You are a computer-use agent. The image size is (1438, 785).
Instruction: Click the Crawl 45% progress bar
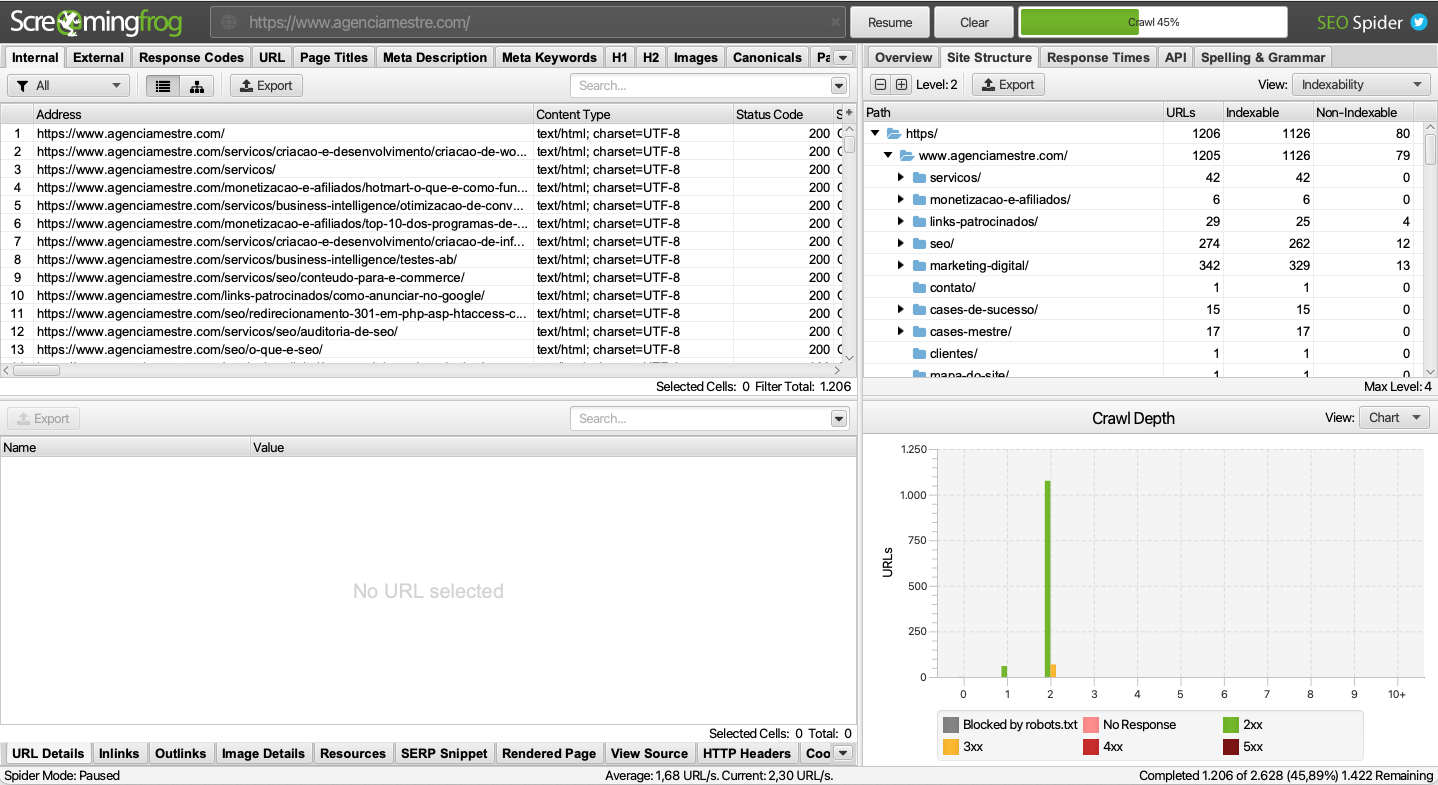point(1152,22)
